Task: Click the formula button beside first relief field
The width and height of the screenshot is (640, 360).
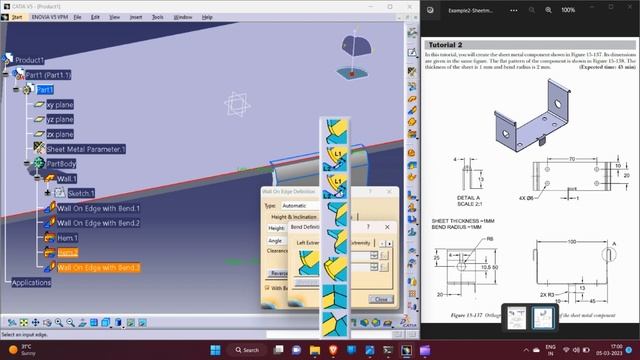Action: coord(384,255)
